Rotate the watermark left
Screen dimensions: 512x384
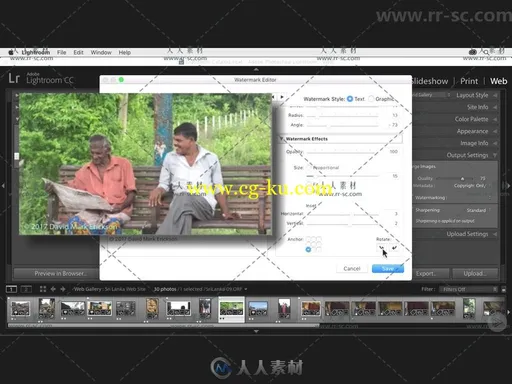pos(382,248)
